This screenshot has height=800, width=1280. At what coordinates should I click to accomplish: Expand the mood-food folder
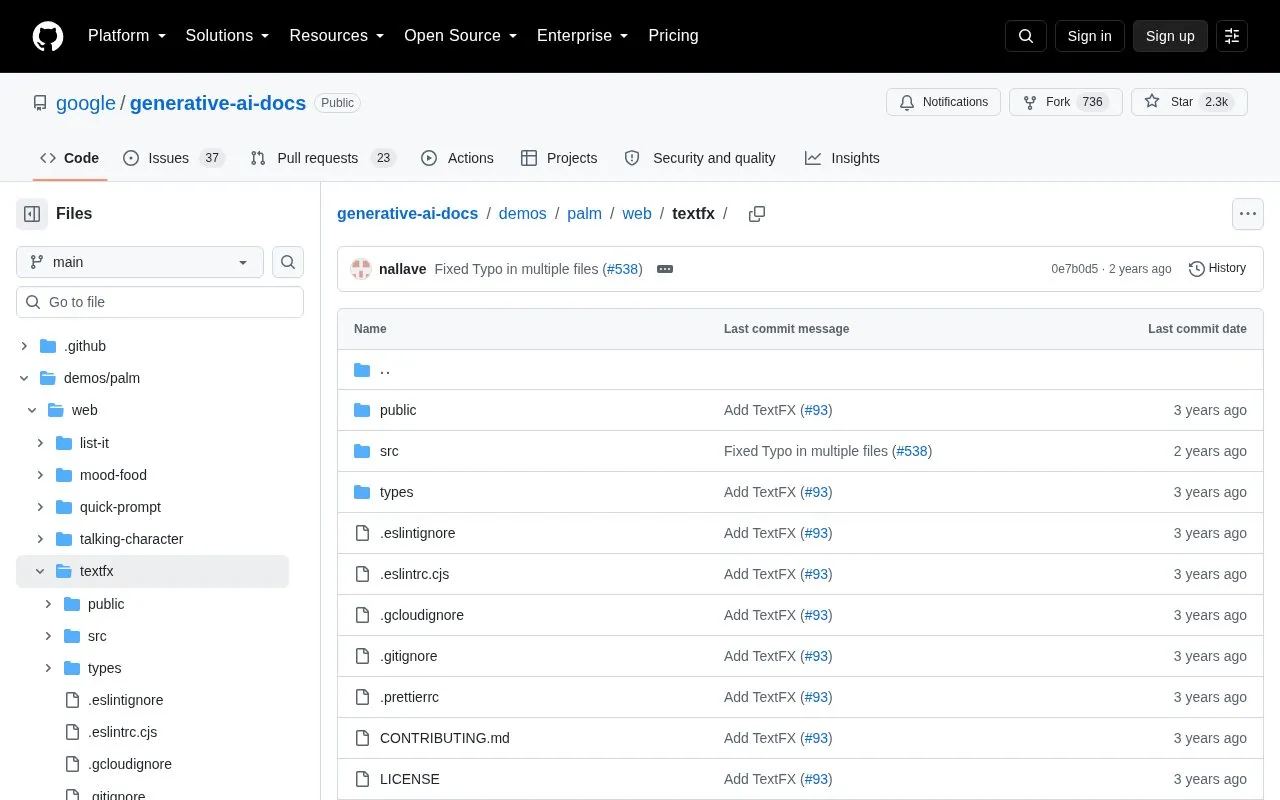point(40,475)
